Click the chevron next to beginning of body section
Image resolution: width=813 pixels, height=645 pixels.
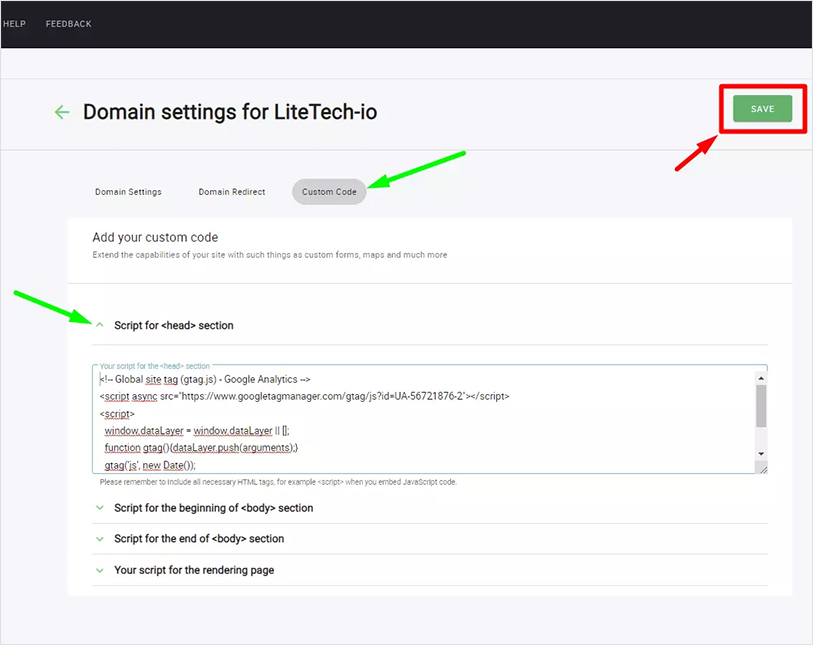[x=99, y=508]
